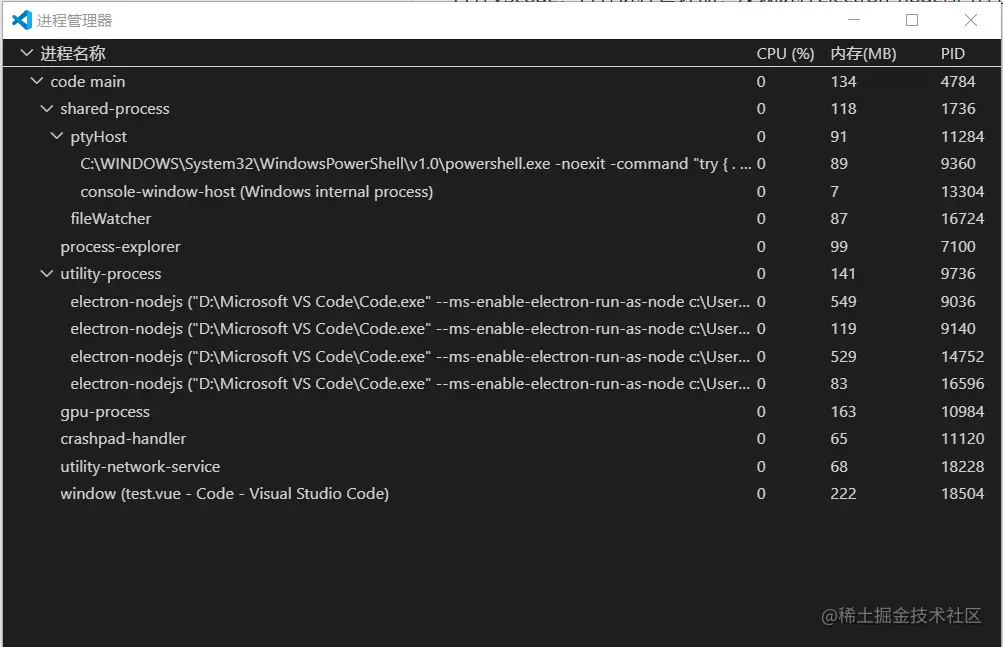Click the PID column header
Screen dimensions: 1003x647
tap(953, 54)
